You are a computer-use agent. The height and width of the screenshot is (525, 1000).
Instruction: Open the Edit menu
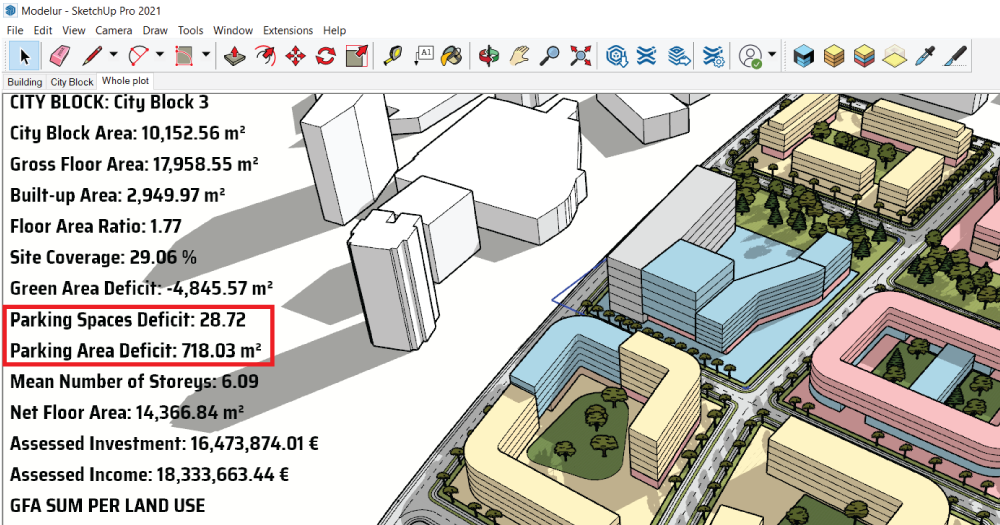tap(43, 30)
